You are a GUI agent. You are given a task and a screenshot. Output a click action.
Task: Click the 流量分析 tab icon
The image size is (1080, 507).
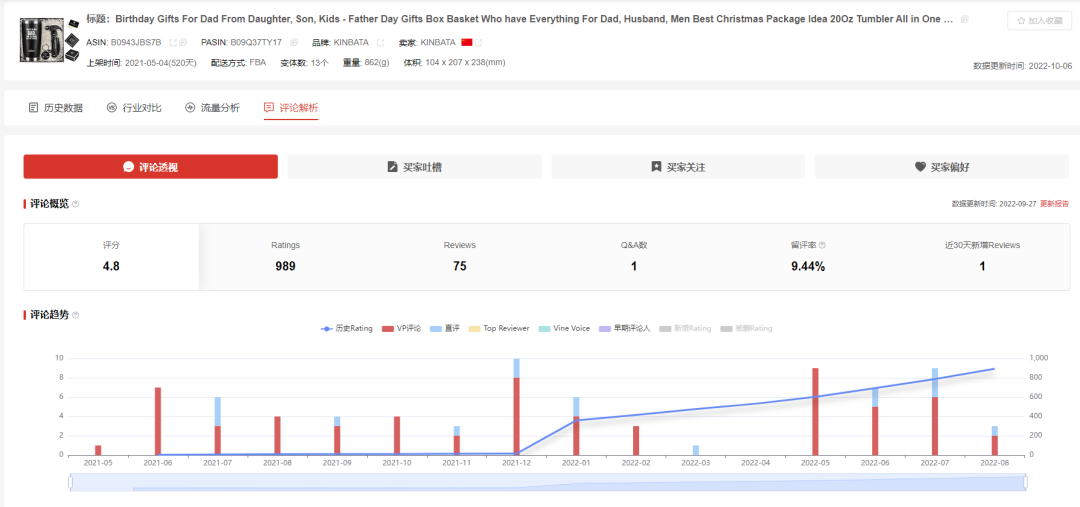pyautogui.click(x=190, y=107)
